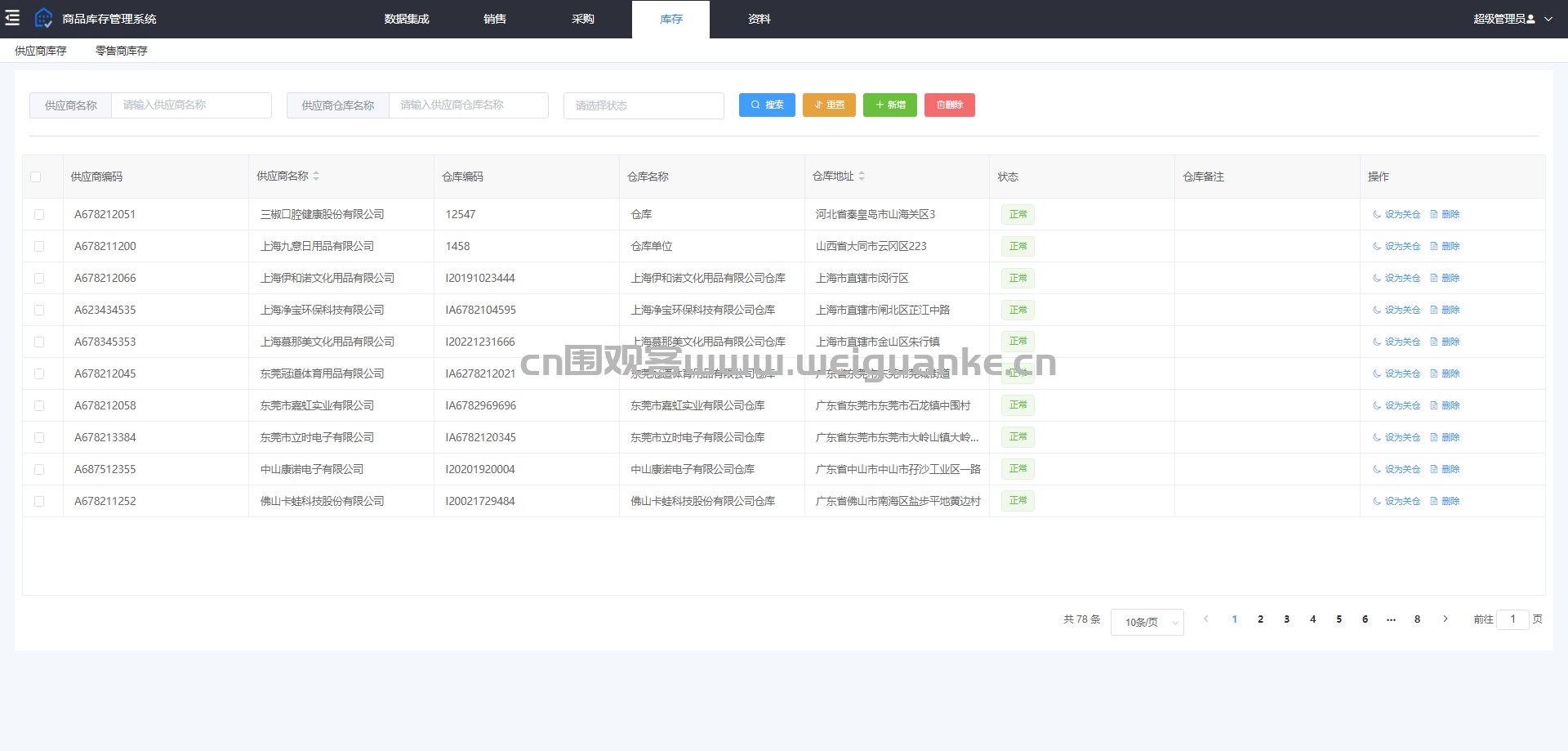Image resolution: width=1568 pixels, height=751 pixels.
Task: Check the row A678212051 checkbox
Action: (x=39, y=214)
